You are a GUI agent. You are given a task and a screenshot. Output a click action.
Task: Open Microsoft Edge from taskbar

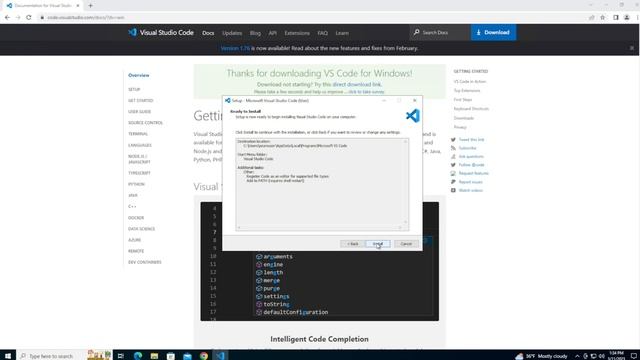pos(138,356)
